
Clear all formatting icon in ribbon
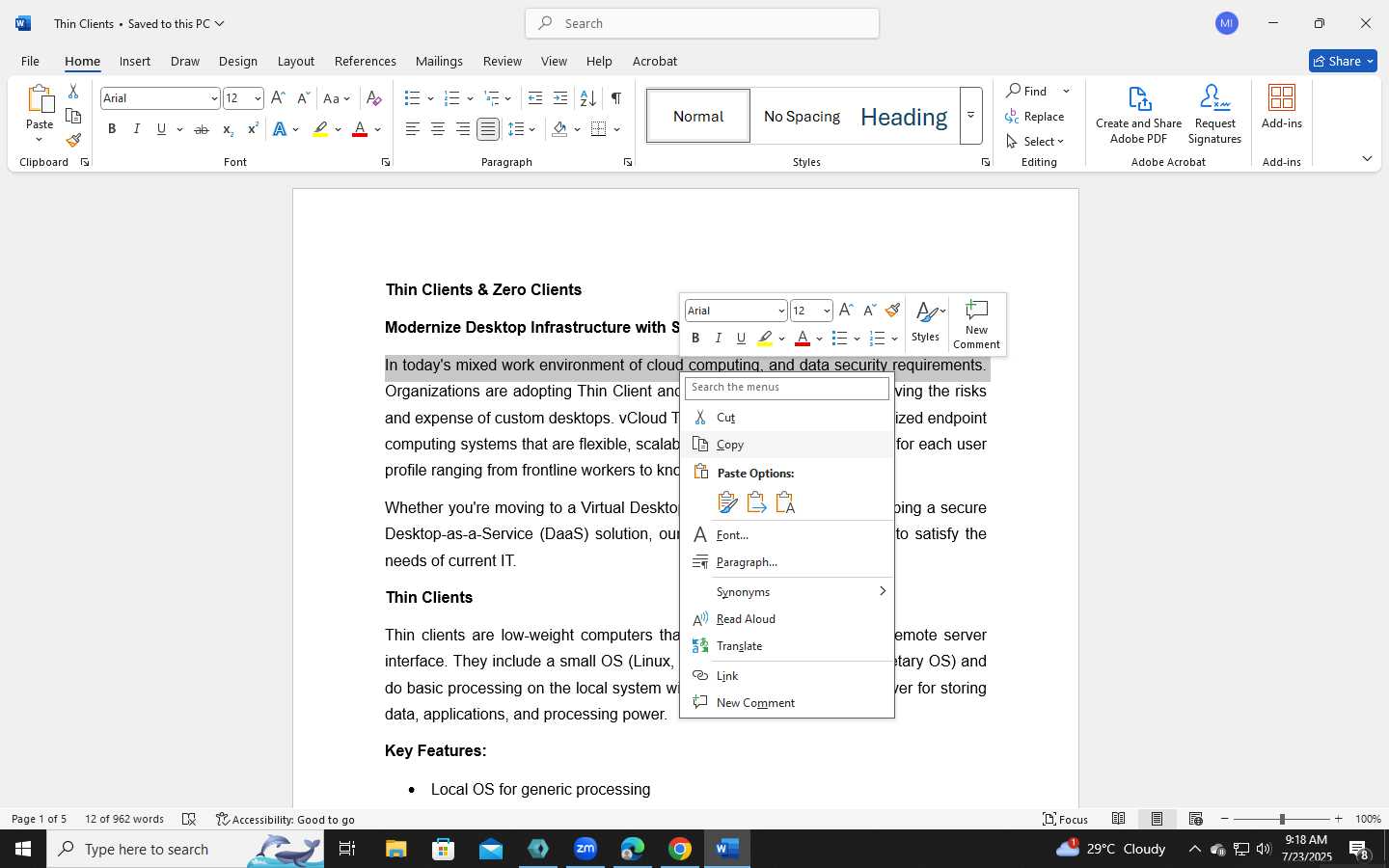click(374, 98)
